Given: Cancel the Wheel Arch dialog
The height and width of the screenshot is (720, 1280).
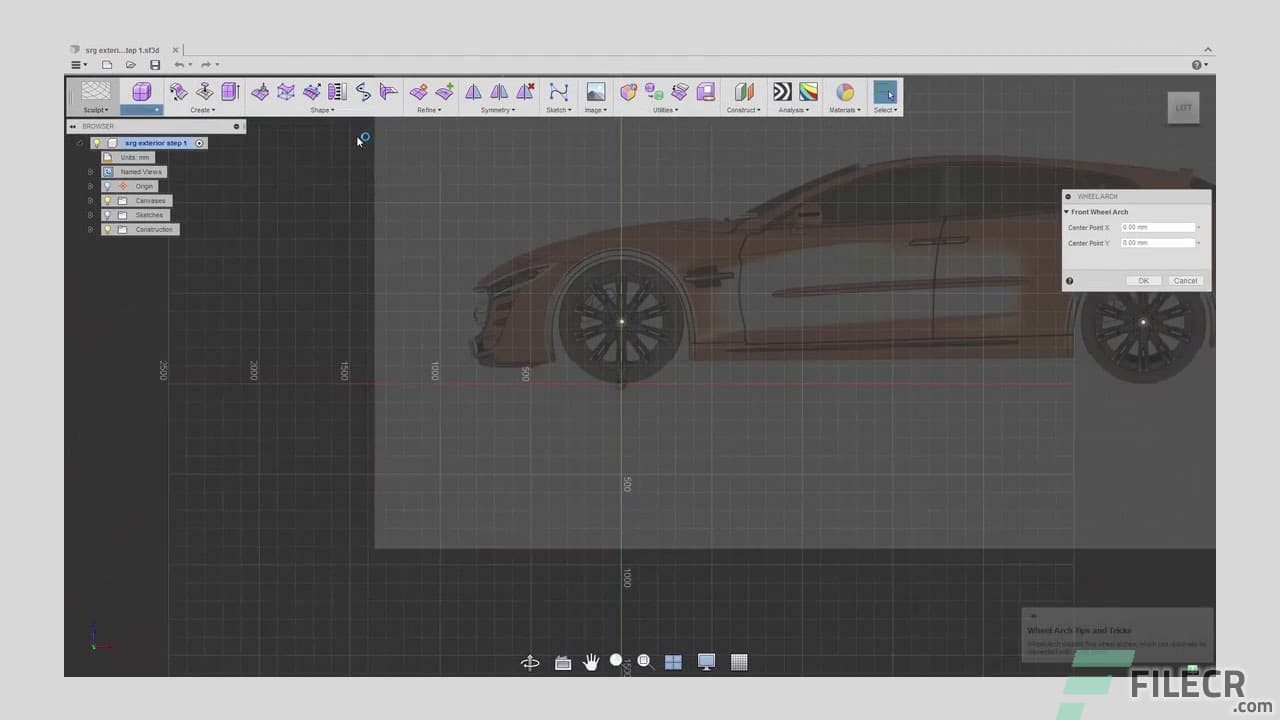Looking at the screenshot, I should point(1185,281).
